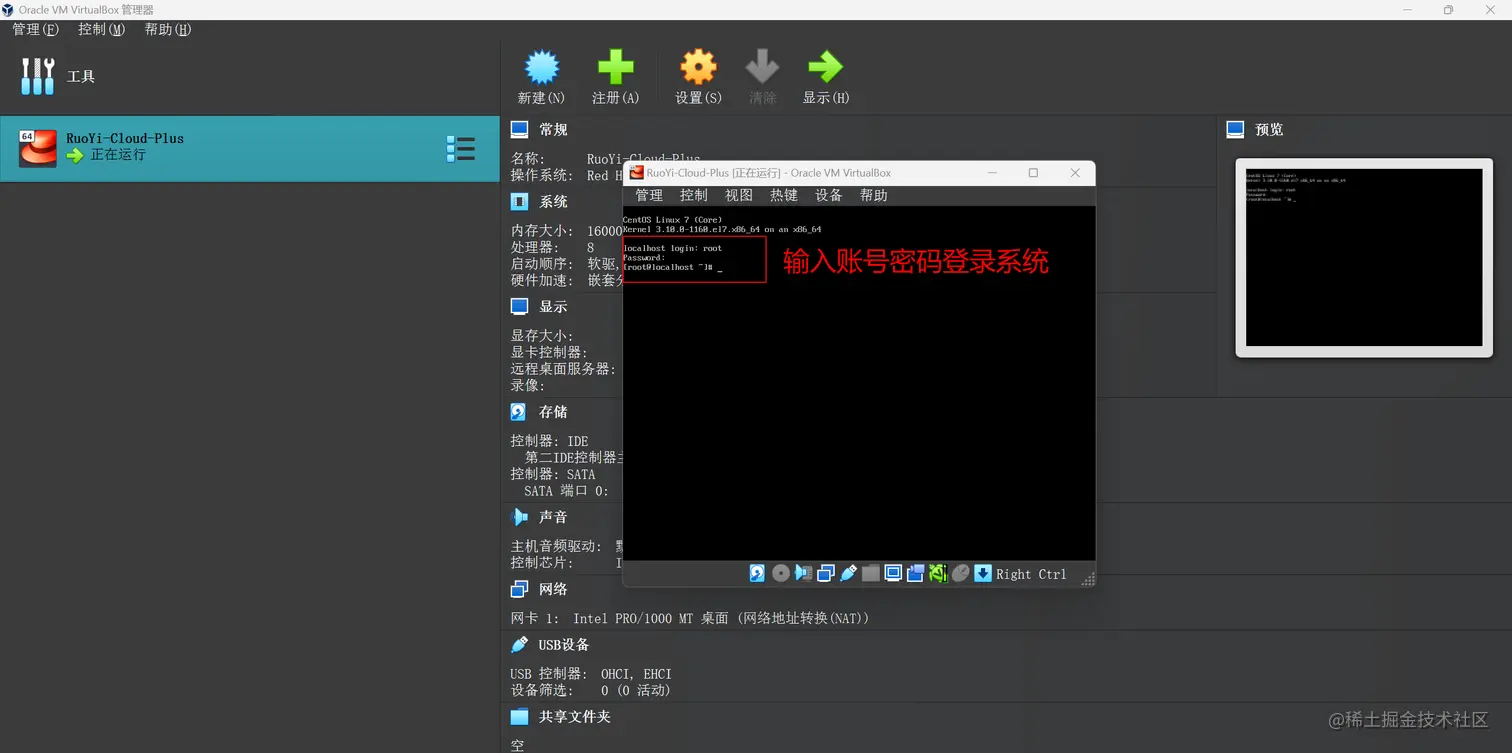Close the running VM window

[1075, 173]
